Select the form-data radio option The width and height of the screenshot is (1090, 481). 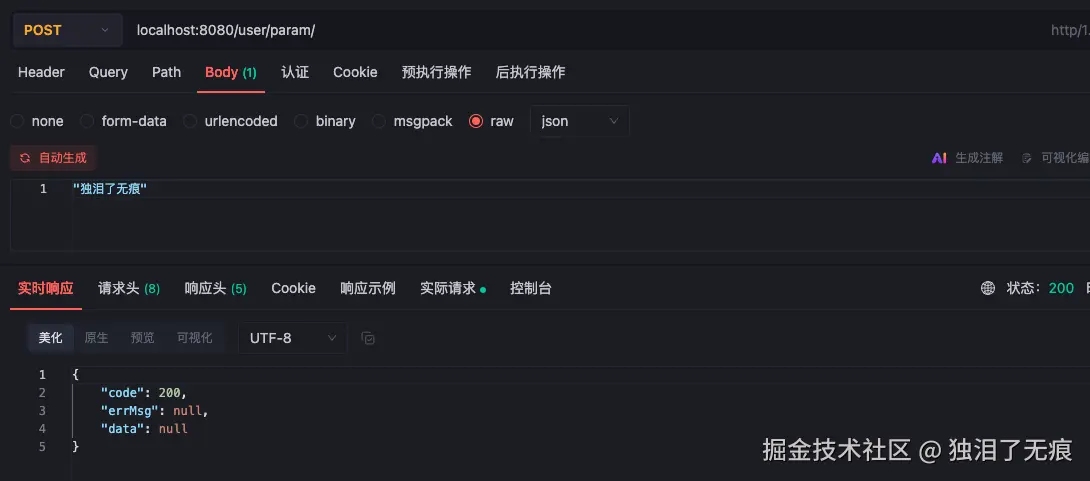point(87,121)
